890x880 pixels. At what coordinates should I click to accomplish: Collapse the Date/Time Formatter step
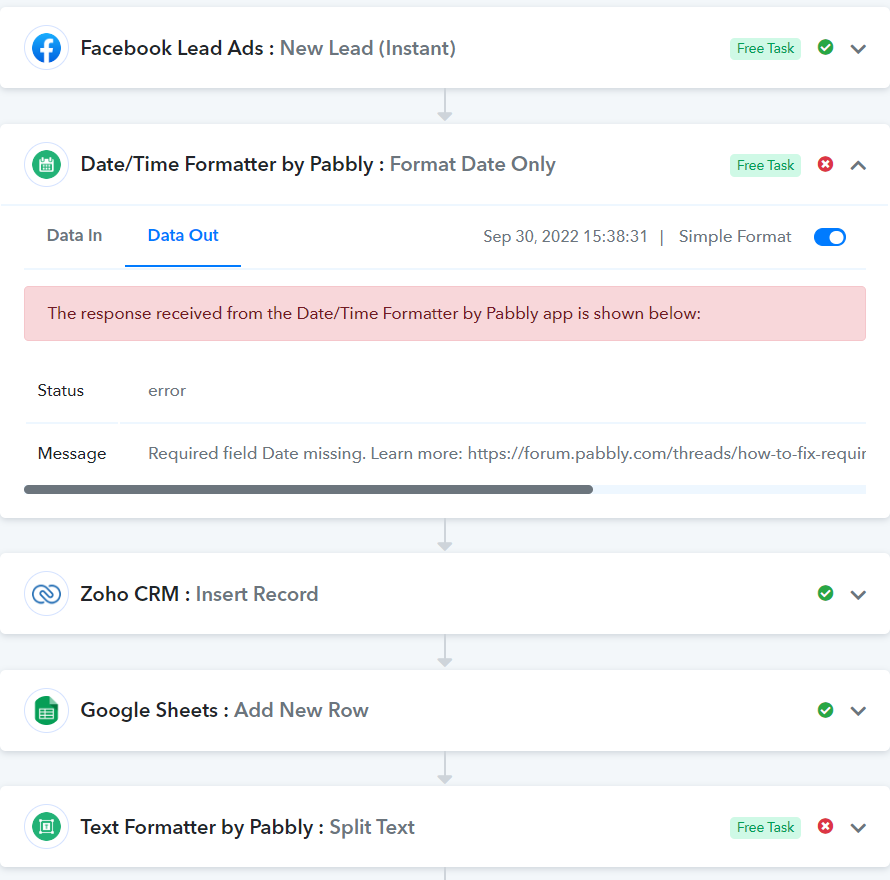(x=858, y=165)
